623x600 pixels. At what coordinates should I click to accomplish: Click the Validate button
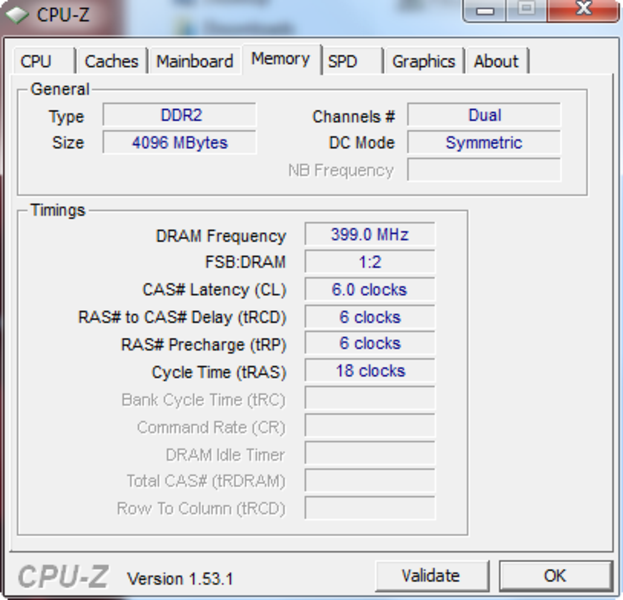coord(431,576)
